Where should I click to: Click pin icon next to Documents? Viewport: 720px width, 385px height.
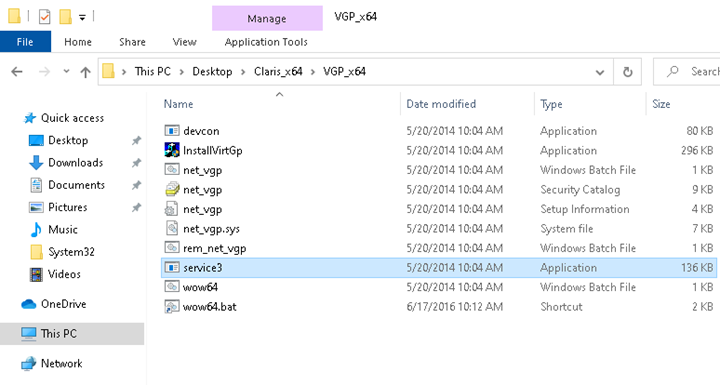(x=136, y=185)
